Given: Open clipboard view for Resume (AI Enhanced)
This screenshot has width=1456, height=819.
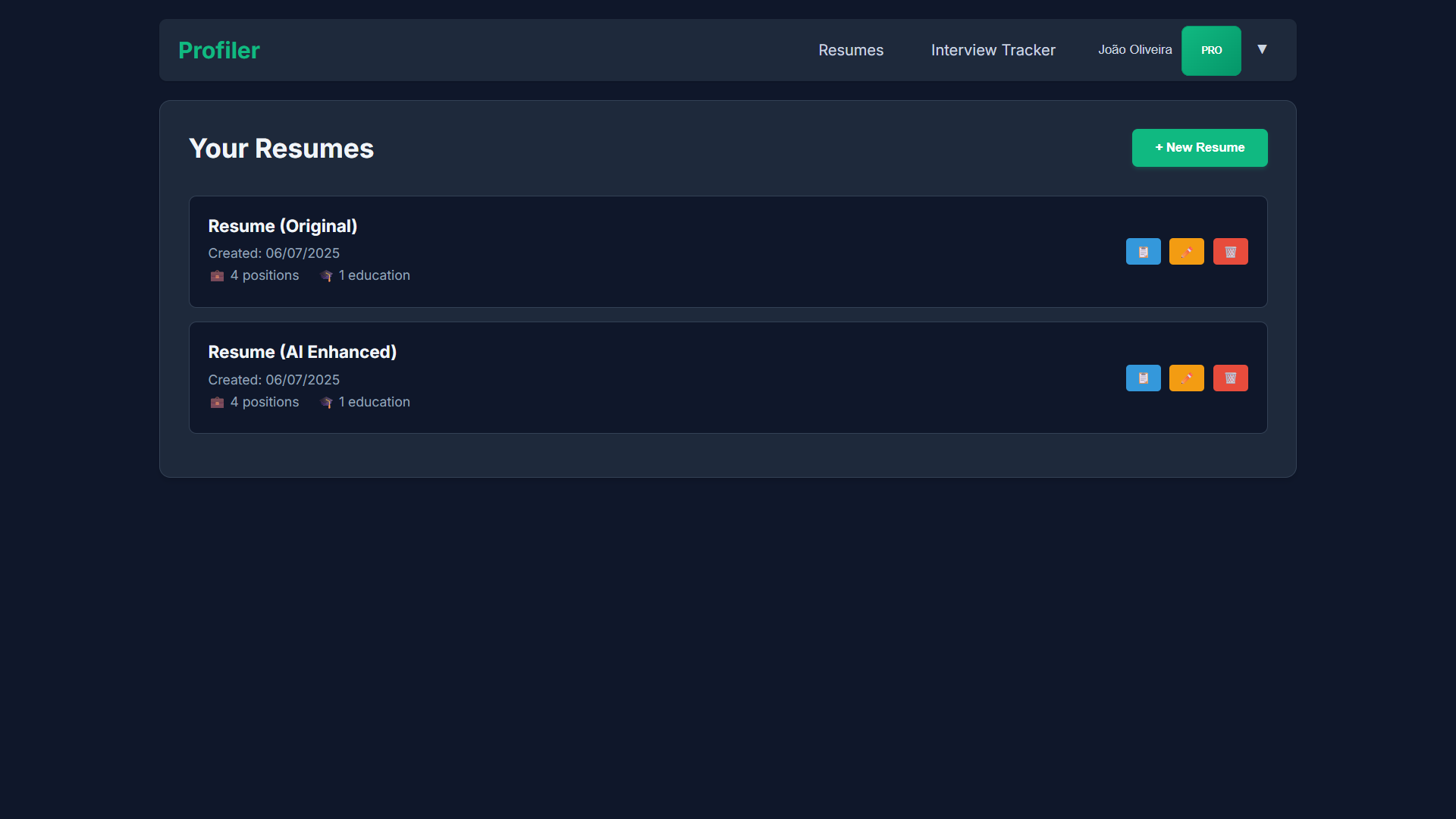Looking at the screenshot, I should [x=1143, y=378].
